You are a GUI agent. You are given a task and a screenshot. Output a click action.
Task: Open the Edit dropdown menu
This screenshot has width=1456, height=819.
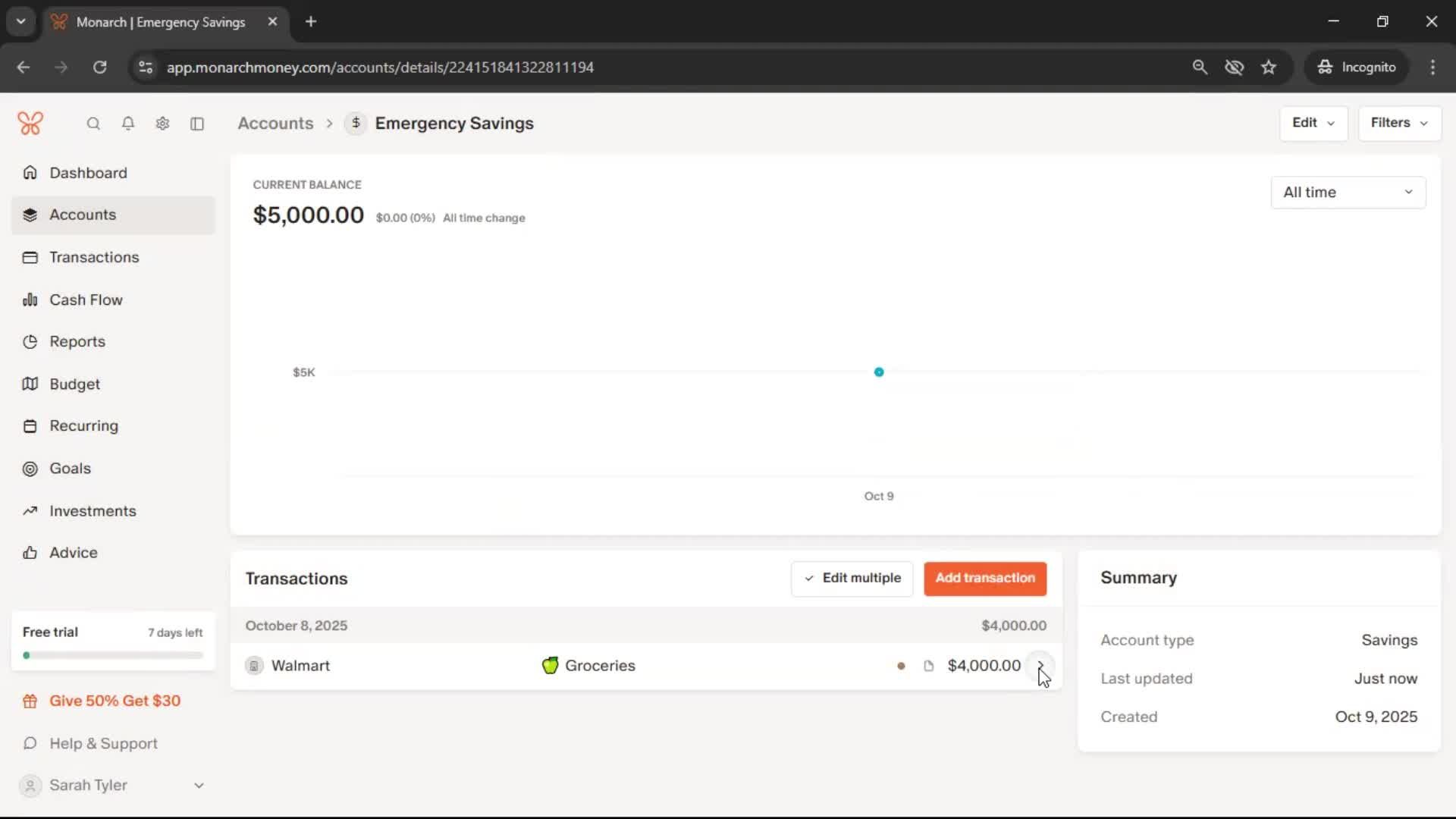(x=1313, y=123)
